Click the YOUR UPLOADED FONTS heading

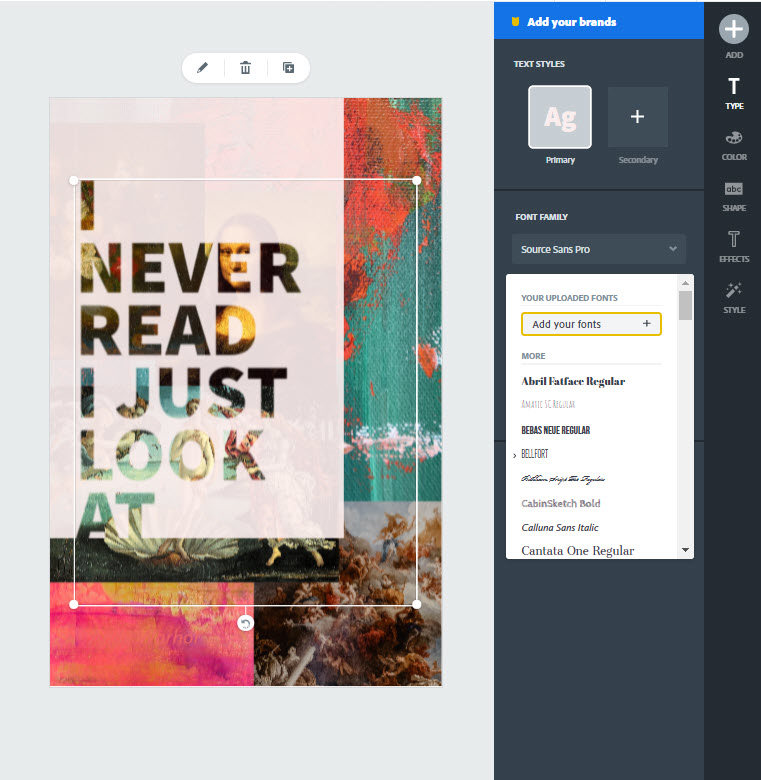[x=569, y=298]
